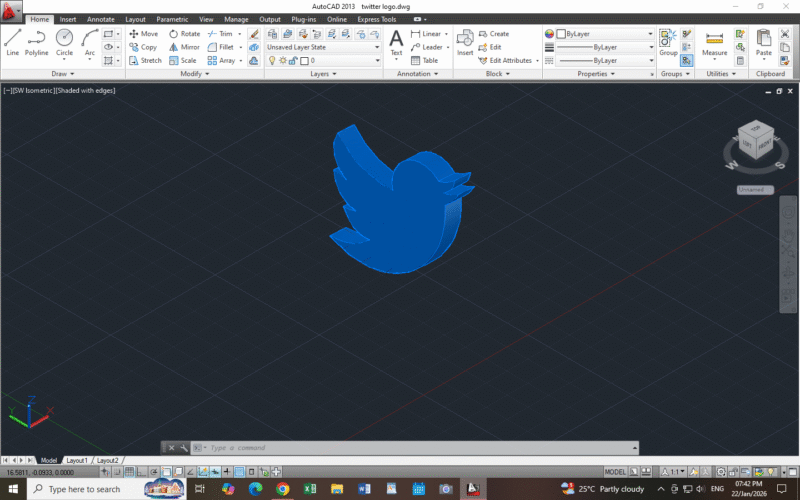This screenshot has height=500, width=800.
Task: Click the Leader annotation tool
Action: point(427,47)
